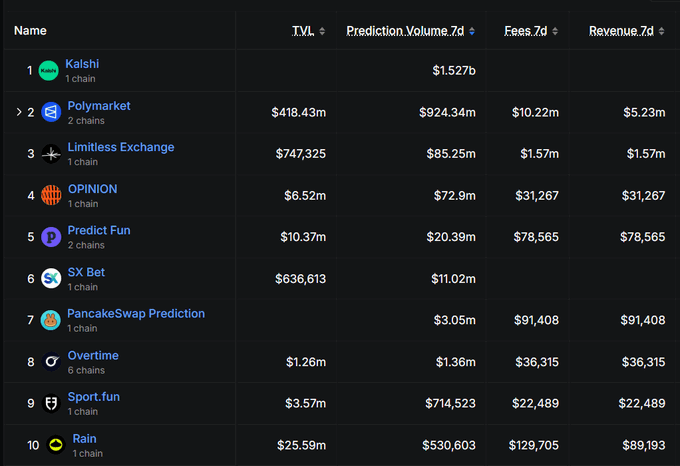Click Rain TVL $25.59m
The image size is (680, 466).
point(301,445)
